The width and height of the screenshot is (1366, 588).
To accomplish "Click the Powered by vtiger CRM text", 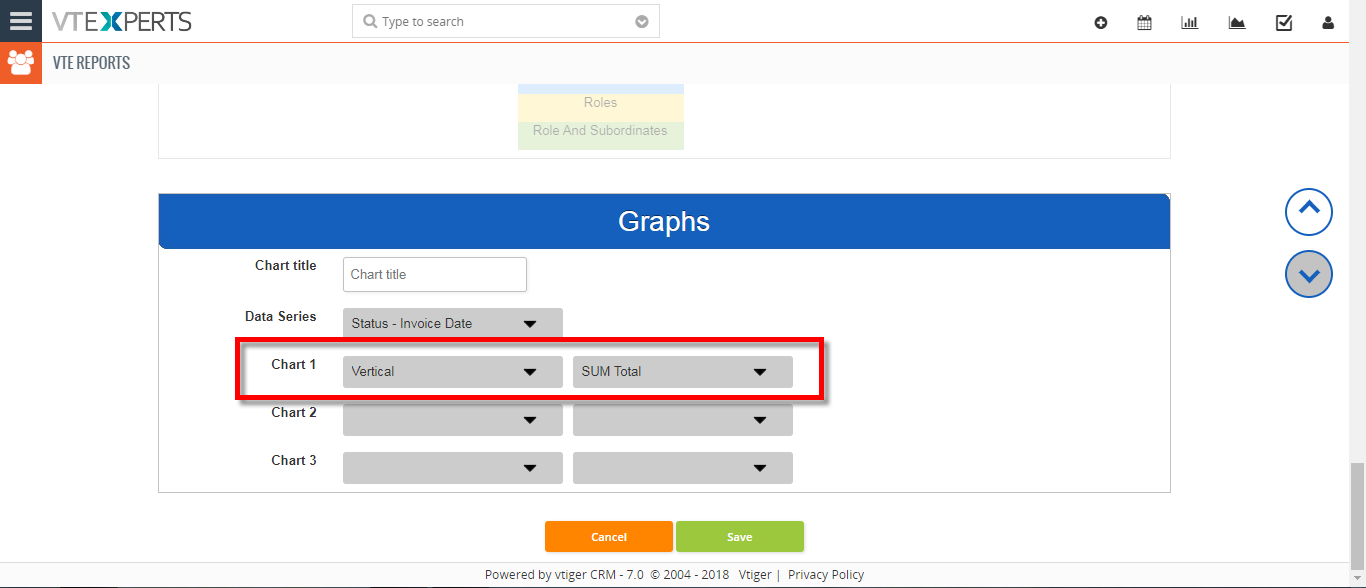I will 564,575.
